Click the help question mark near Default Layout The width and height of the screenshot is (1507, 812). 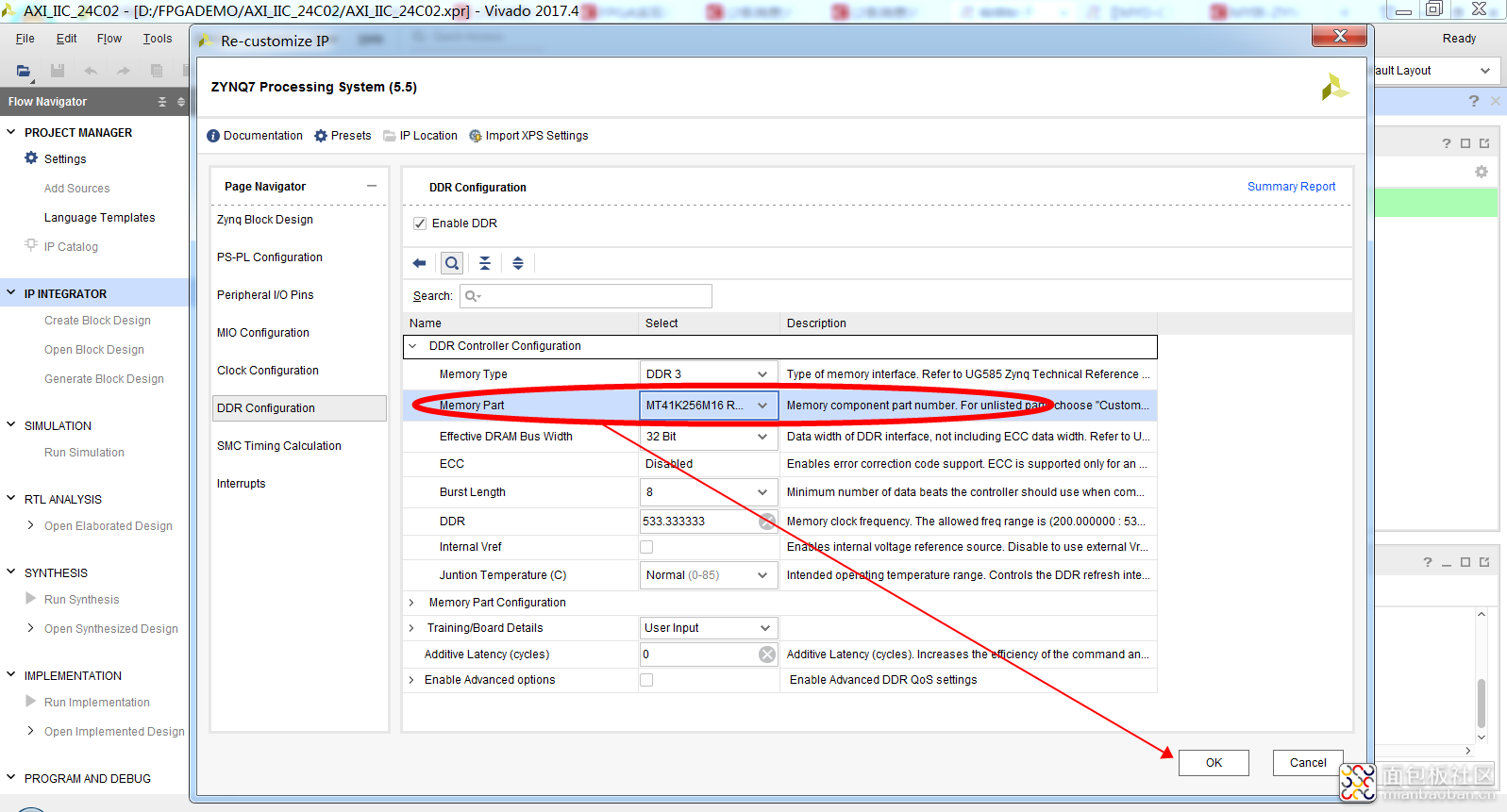[x=1474, y=101]
